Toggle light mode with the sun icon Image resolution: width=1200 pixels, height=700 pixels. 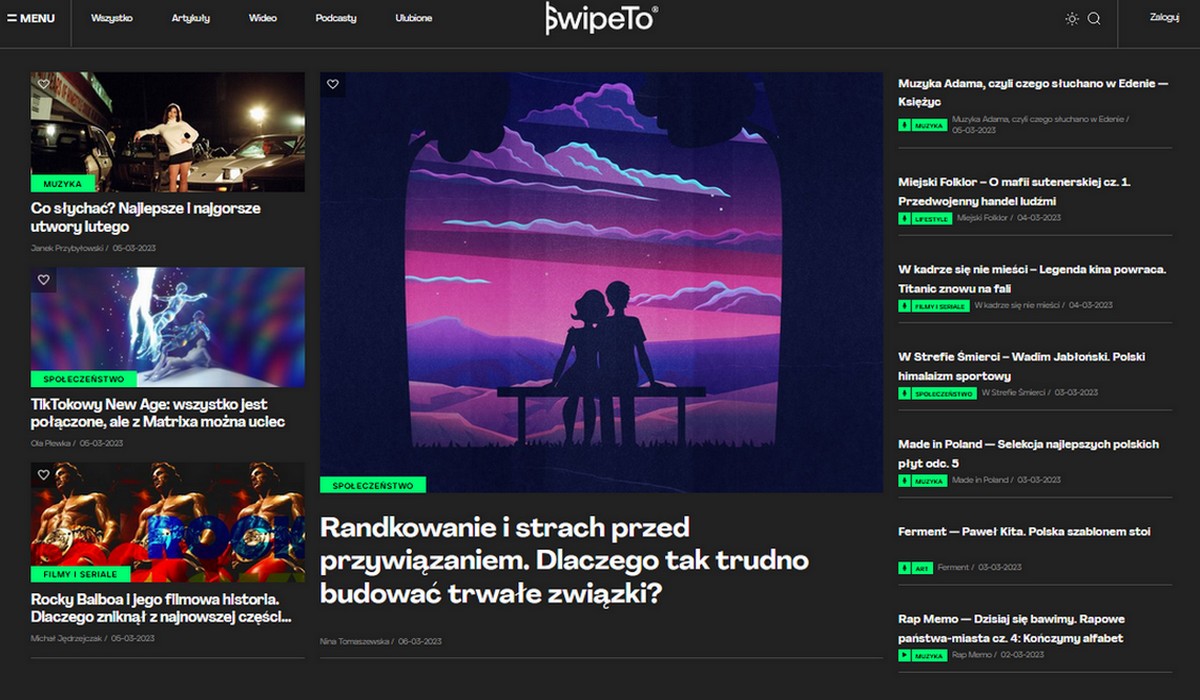point(1071,17)
